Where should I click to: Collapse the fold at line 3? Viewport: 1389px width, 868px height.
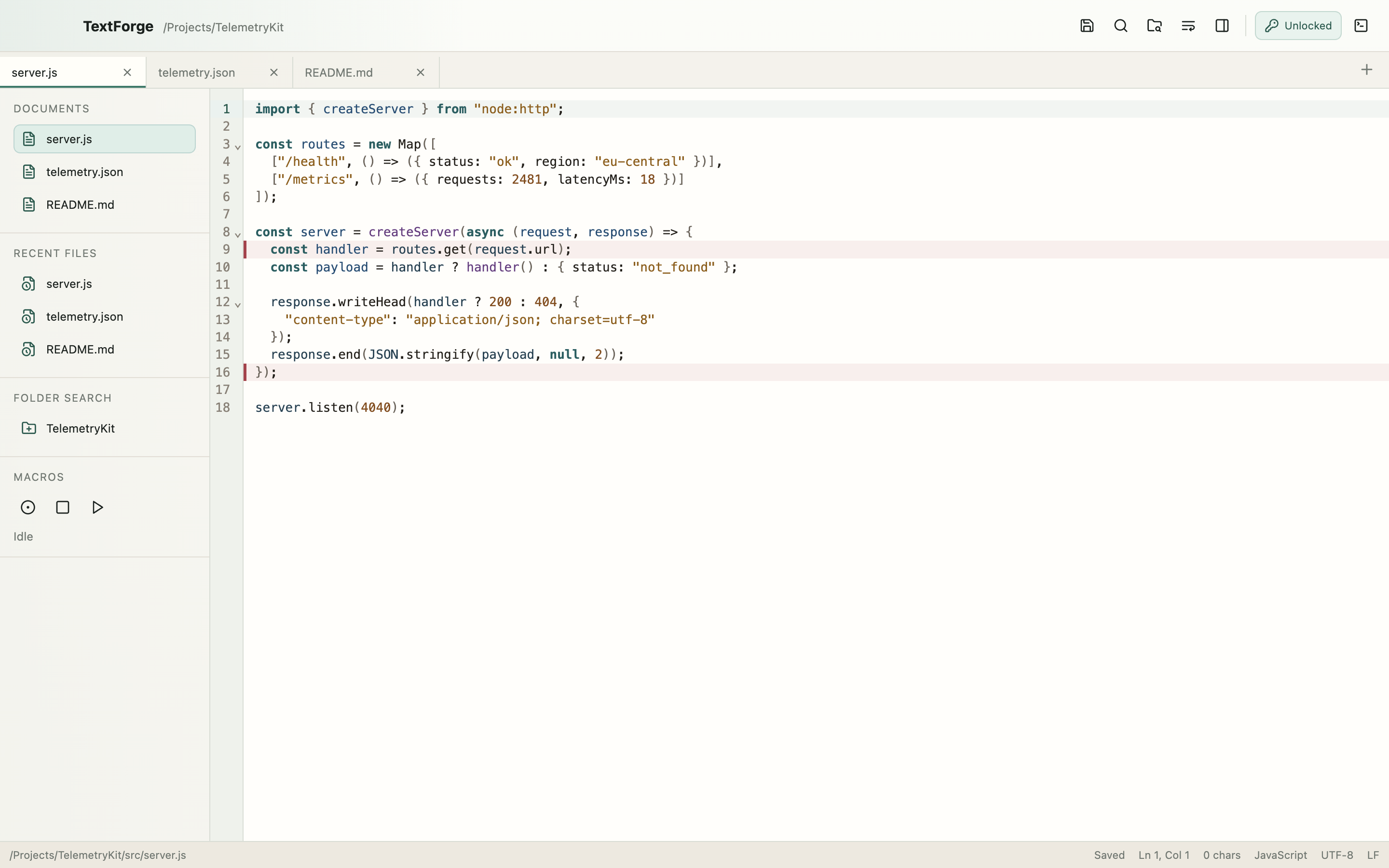click(238, 147)
